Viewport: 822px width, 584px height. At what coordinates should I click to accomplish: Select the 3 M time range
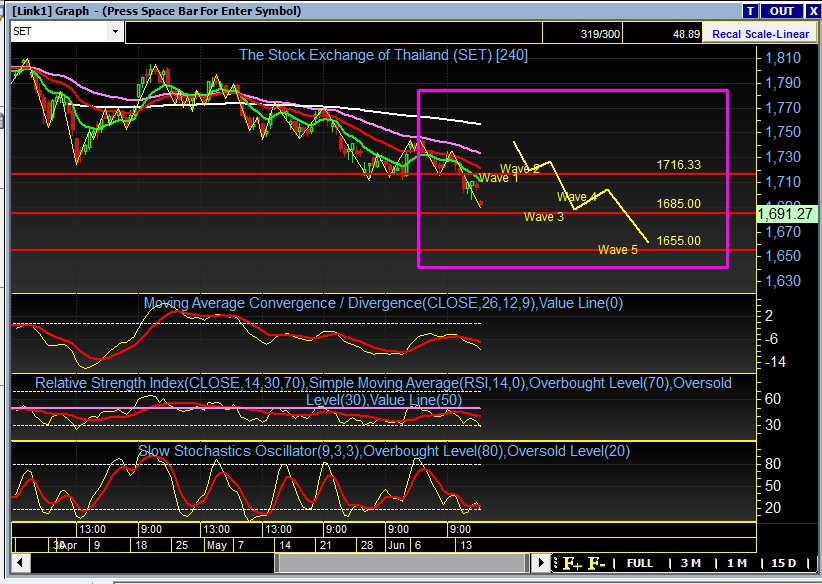tap(690, 563)
